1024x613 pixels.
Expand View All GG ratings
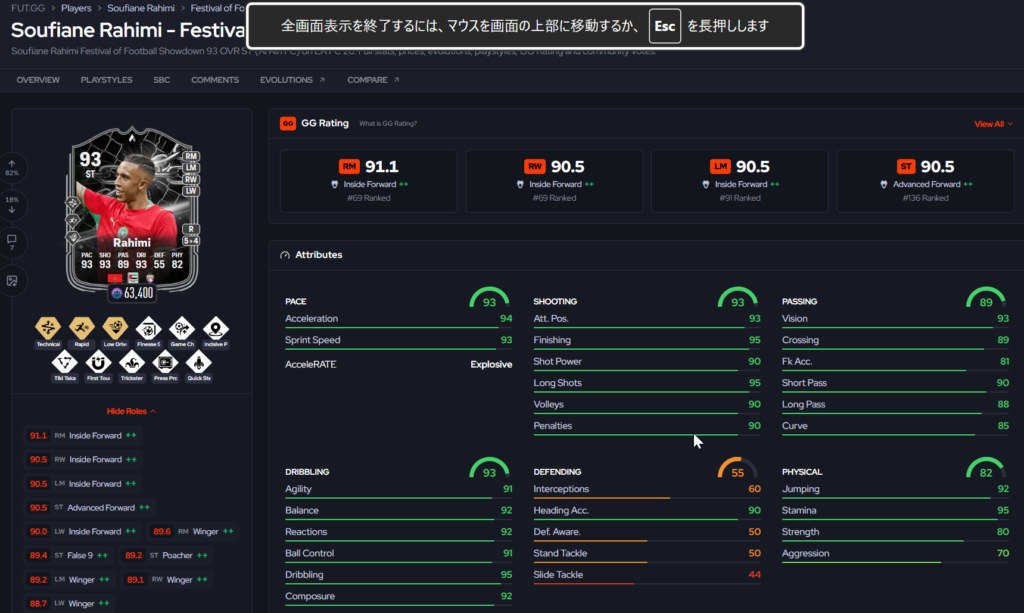point(993,124)
